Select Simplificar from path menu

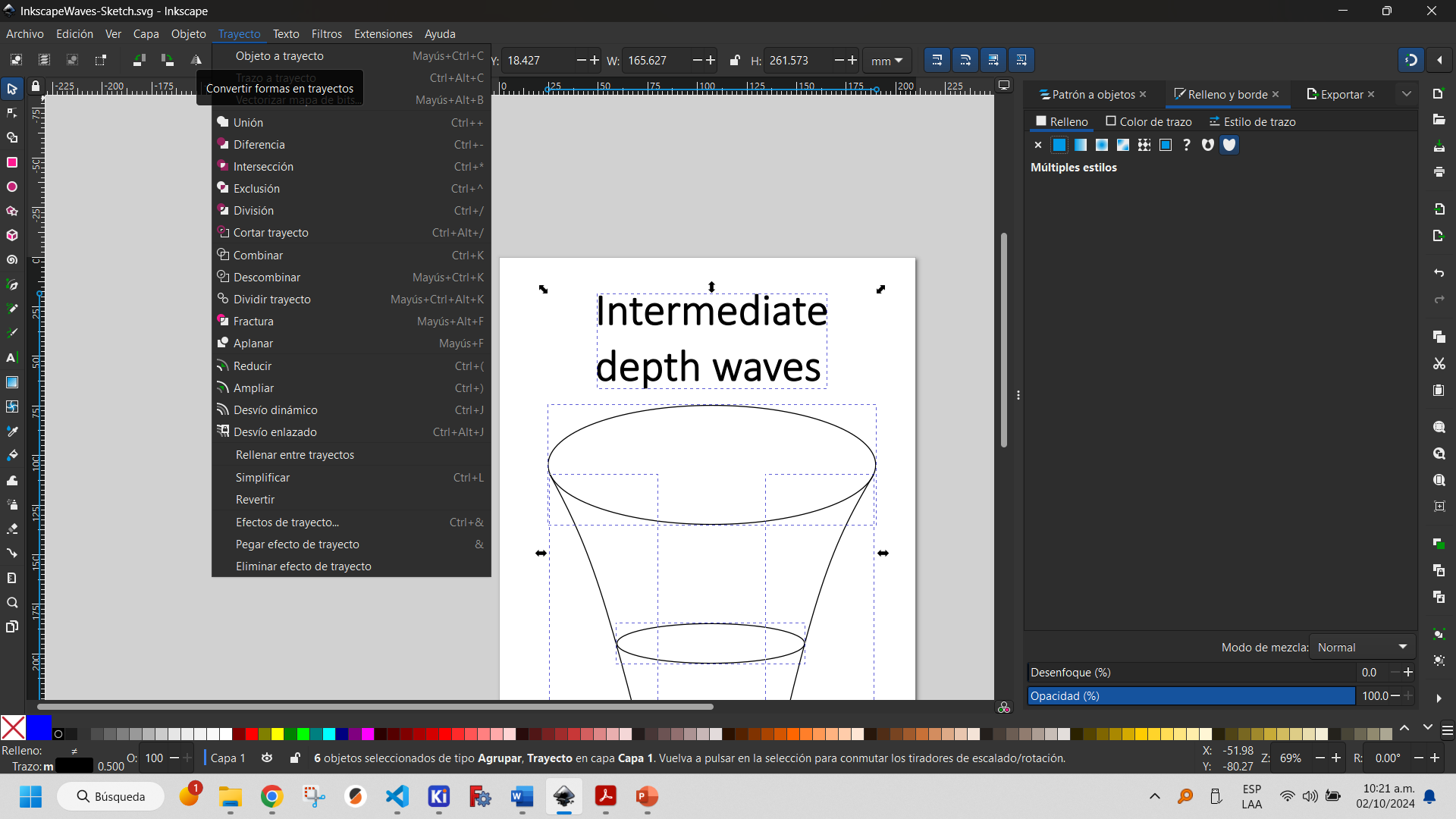pos(262,477)
